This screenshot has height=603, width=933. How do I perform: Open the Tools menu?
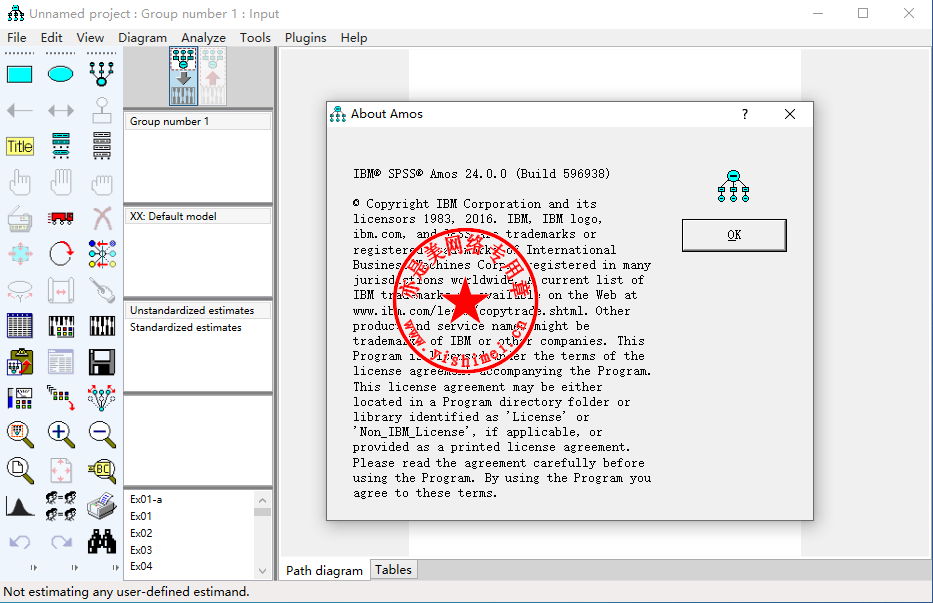(255, 38)
